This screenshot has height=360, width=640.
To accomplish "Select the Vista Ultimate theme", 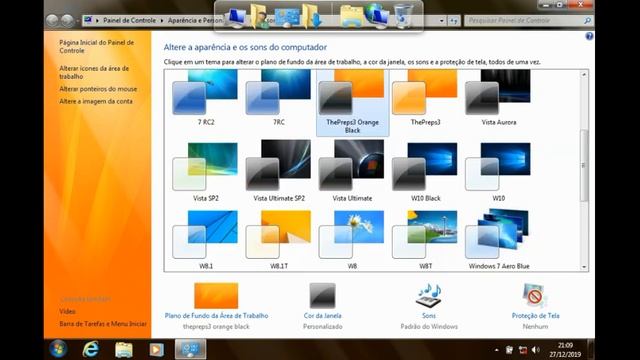I will (352, 171).
